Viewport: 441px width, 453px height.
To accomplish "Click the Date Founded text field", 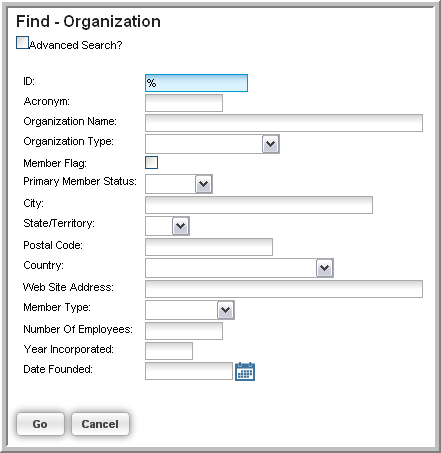I will [189, 371].
